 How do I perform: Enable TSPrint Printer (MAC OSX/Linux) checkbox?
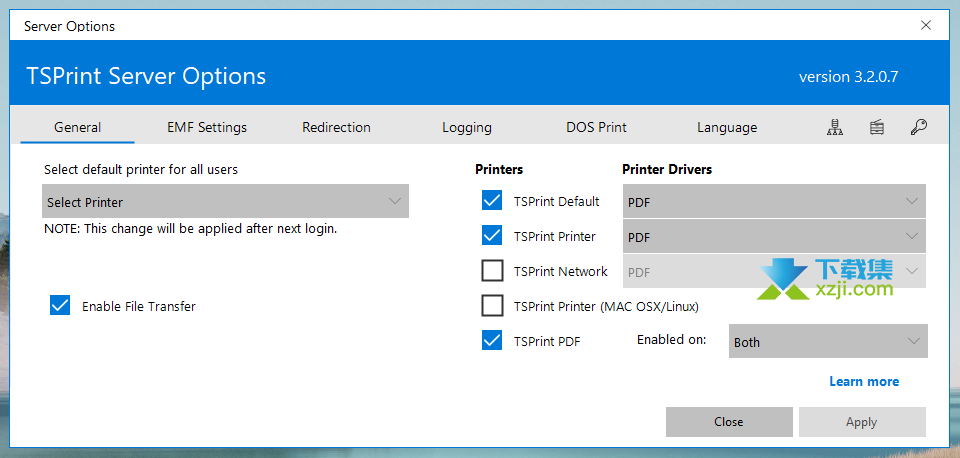(x=492, y=306)
